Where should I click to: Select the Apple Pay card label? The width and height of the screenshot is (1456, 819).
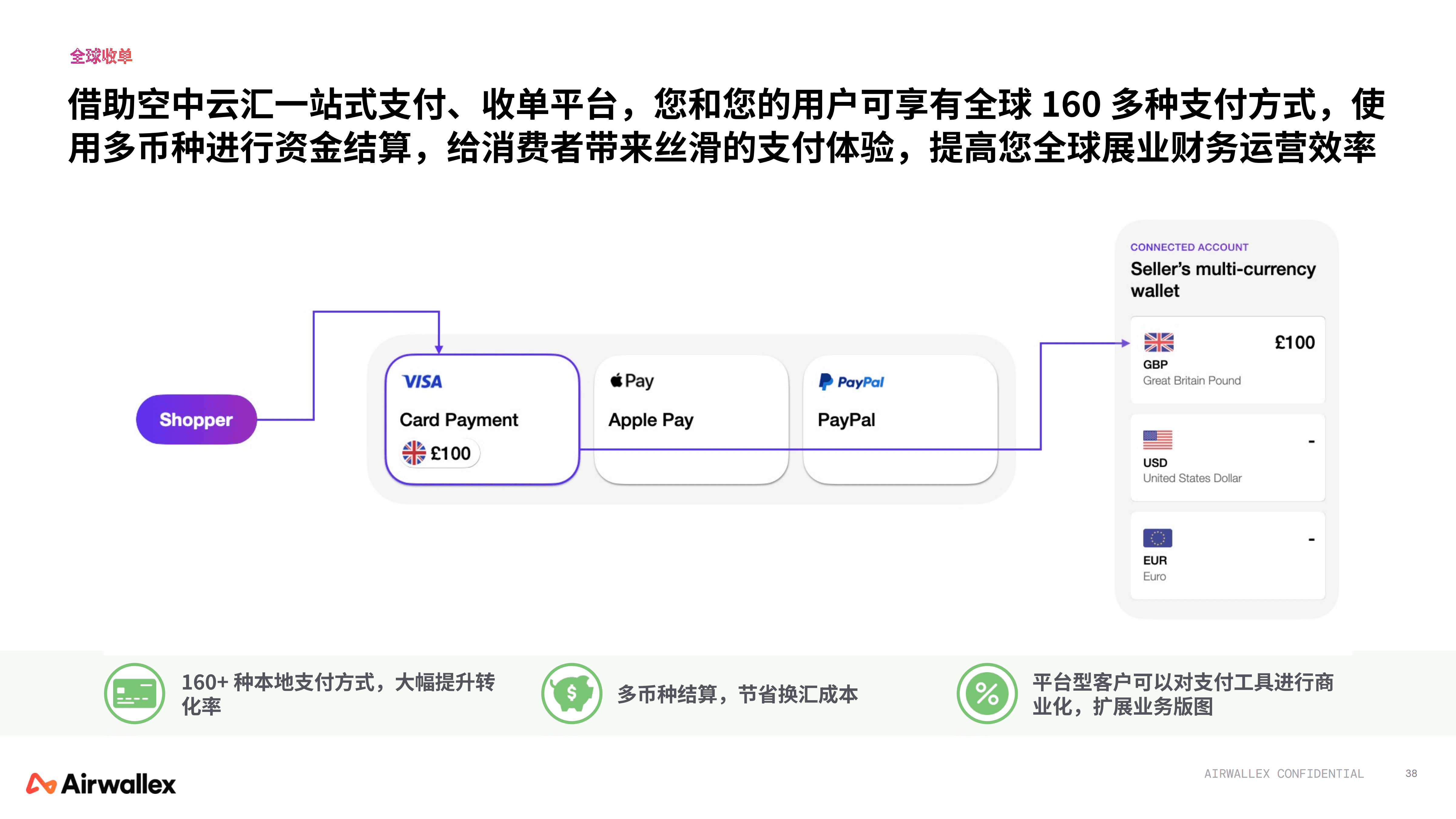[651, 420]
